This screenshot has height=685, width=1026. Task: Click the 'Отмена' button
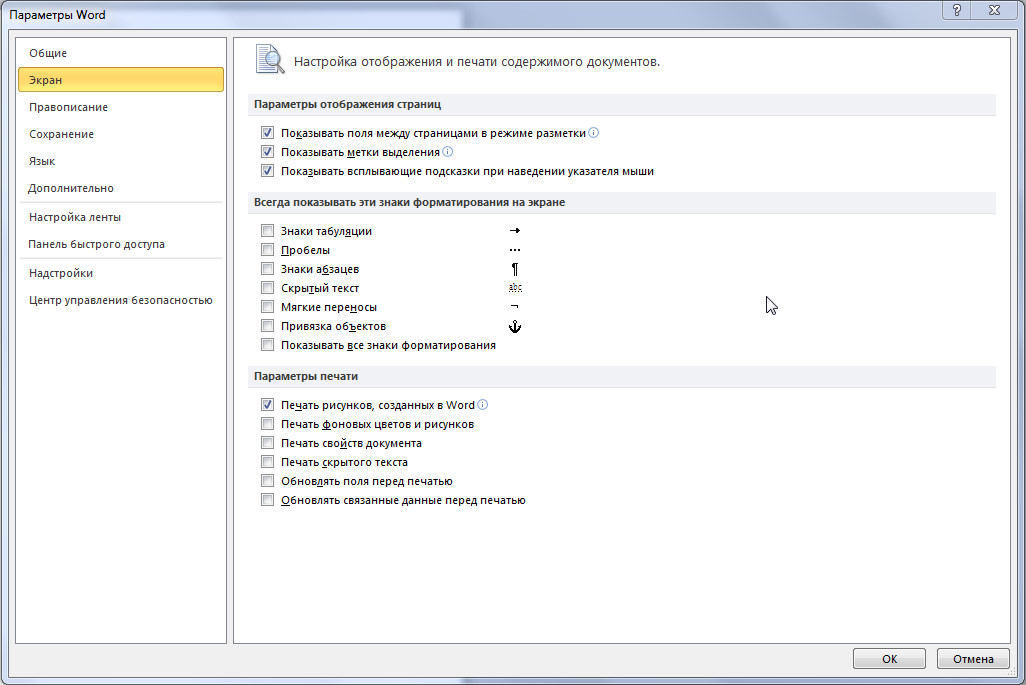(x=973, y=659)
